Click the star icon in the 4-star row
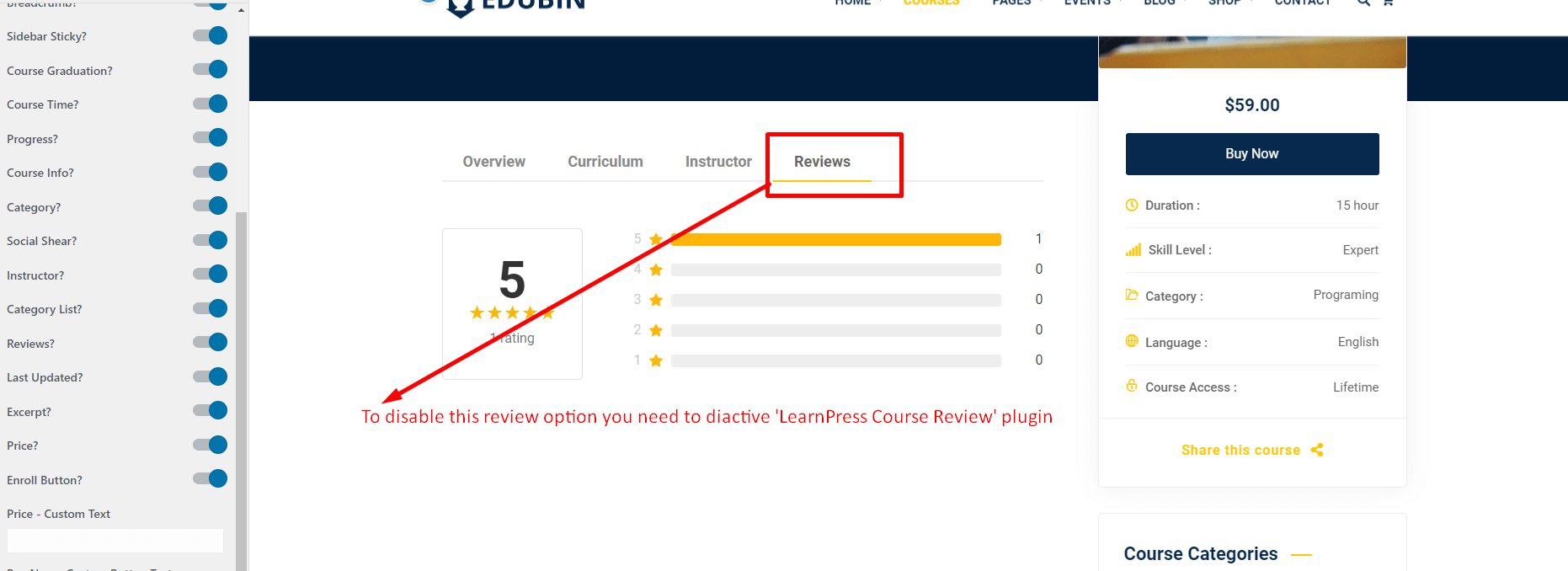 tap(656, 269)
